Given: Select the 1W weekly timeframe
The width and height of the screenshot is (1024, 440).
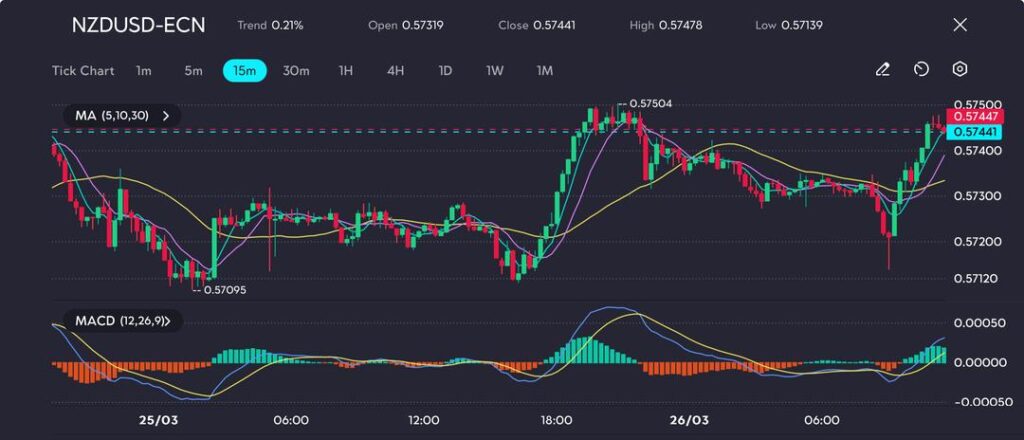Looking at the screenshot, I should [495, 71].
